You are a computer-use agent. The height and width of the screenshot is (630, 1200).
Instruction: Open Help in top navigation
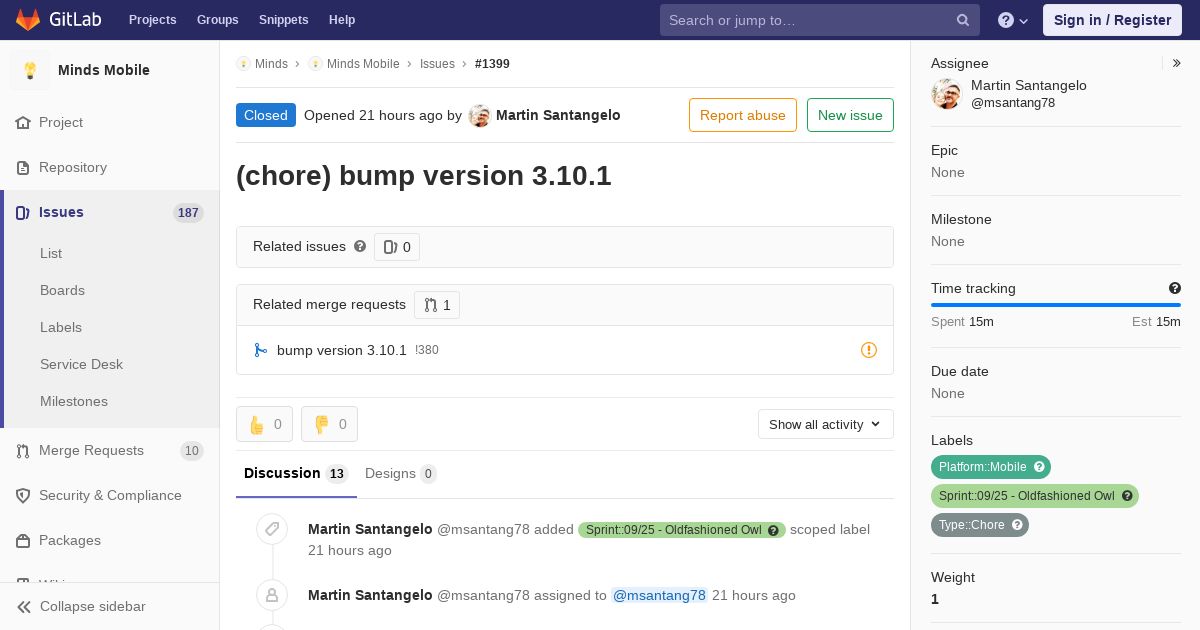[x=342, y=20]
